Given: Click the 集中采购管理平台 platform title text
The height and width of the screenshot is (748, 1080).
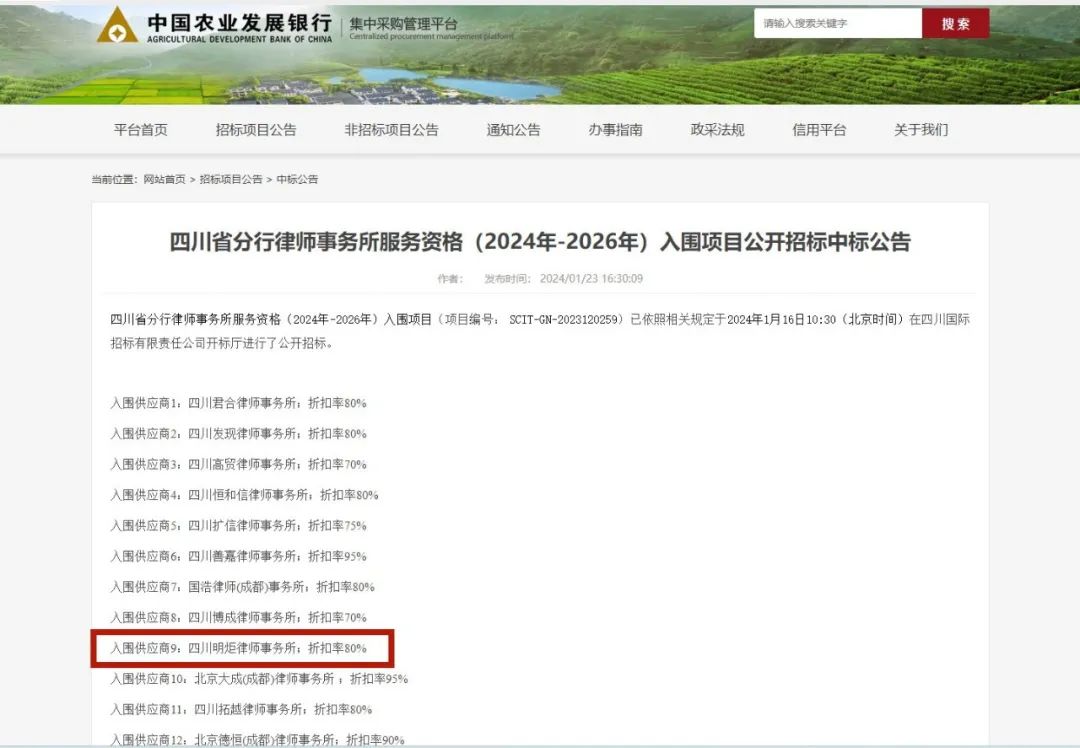Looking at the screenshot, I should coord(403,24).
